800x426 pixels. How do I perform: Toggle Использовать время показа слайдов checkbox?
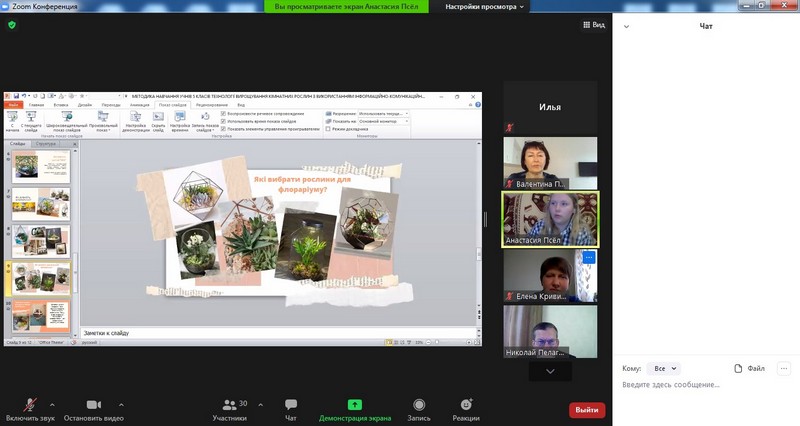[x=223, y=121]
